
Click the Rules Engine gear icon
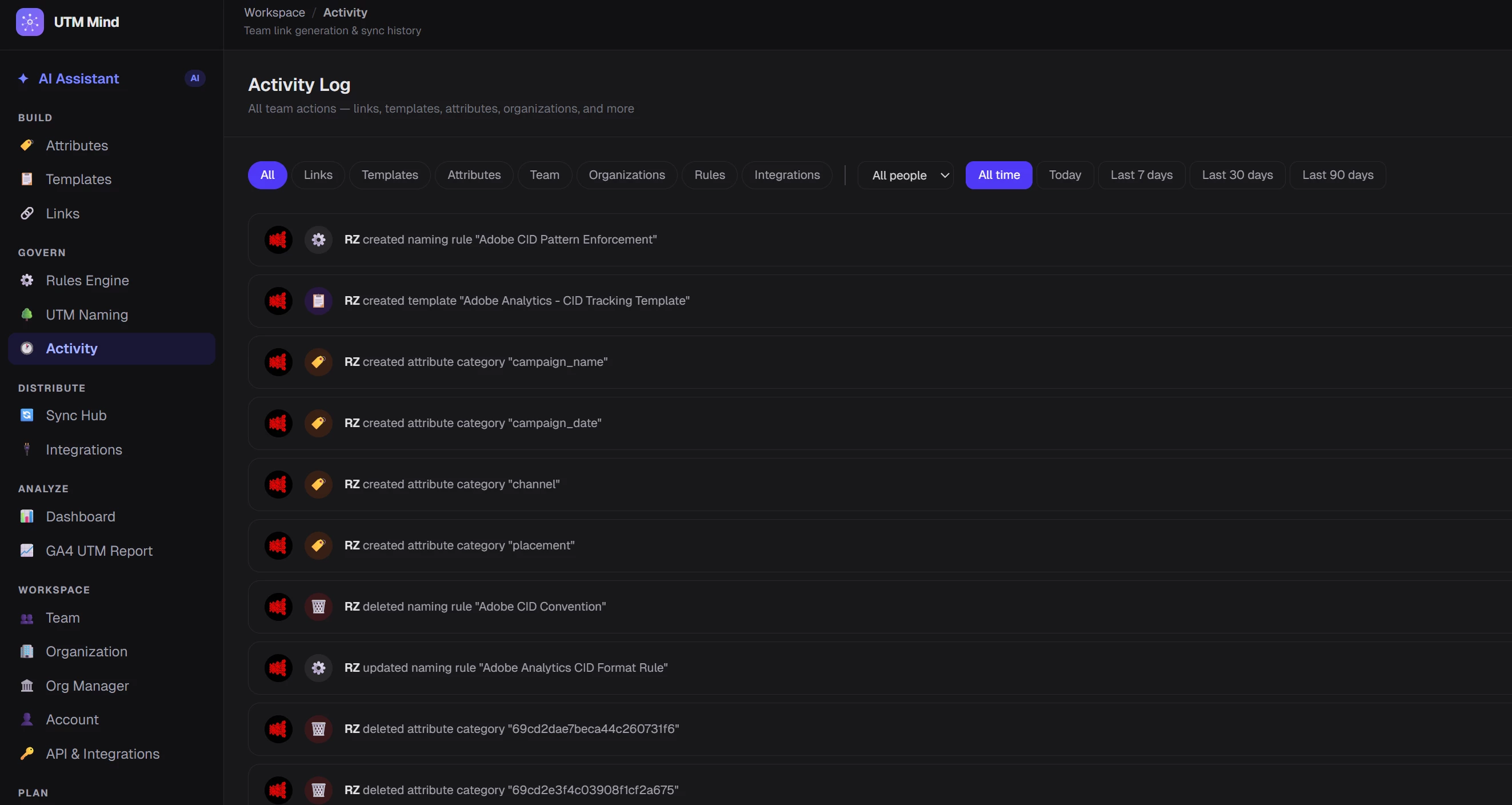(27, 281)
